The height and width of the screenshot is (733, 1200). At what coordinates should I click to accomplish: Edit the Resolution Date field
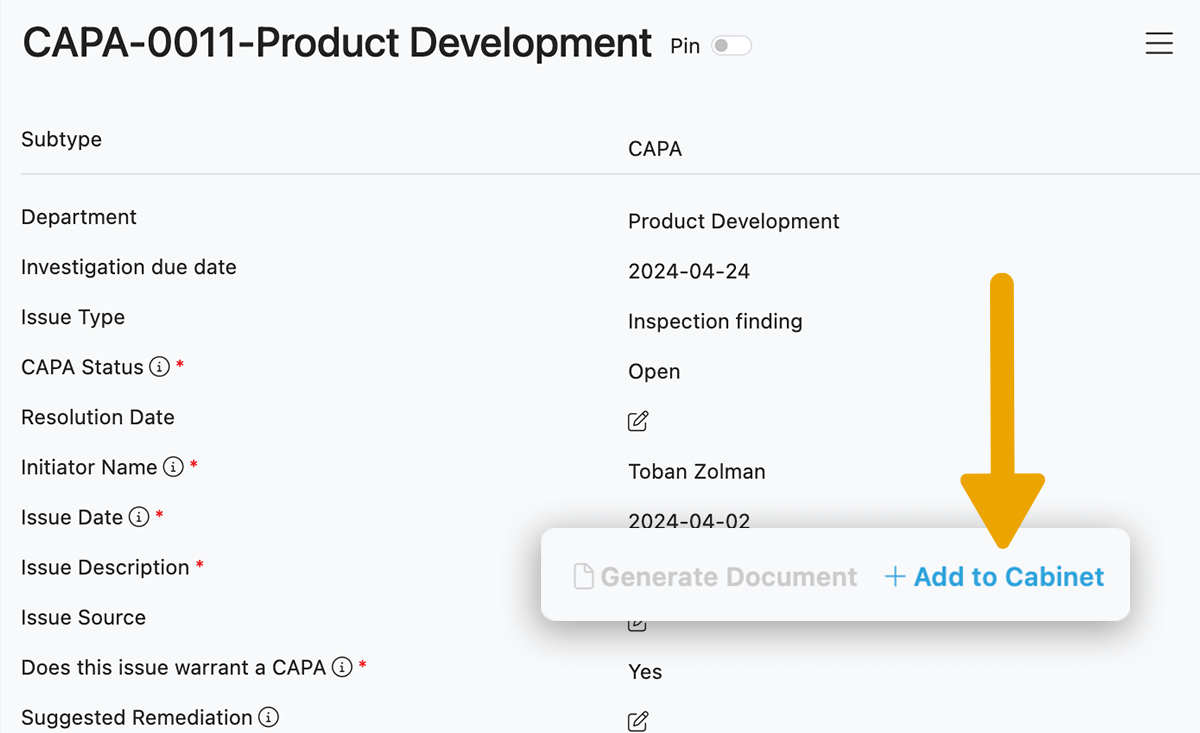(x=637, y=421)
